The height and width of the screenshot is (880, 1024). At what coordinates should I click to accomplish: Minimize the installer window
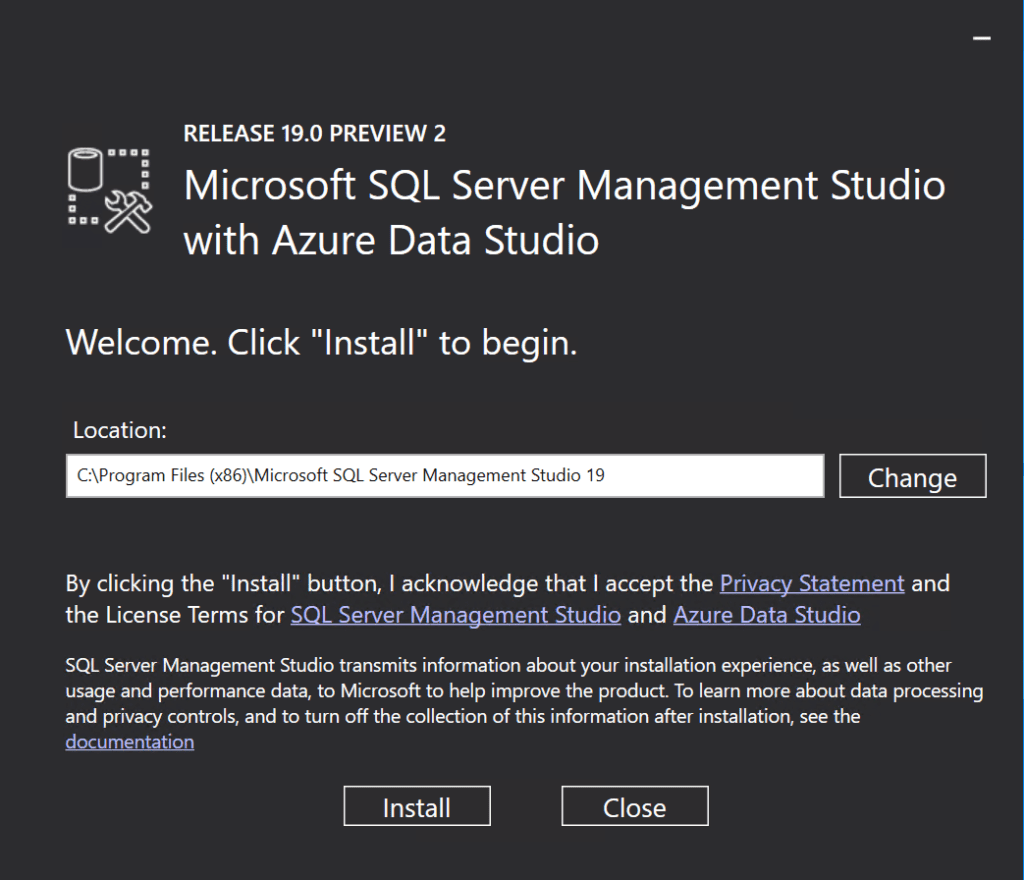[x=982, y=39]
